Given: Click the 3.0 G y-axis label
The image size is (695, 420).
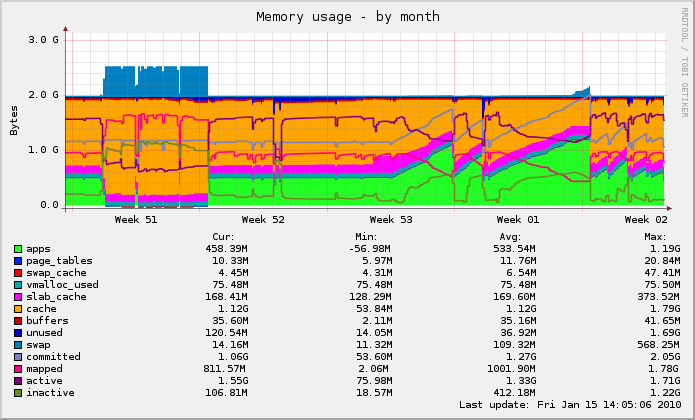Looking at the screenshot, I should pyautogui.click(x=44, y=39).
